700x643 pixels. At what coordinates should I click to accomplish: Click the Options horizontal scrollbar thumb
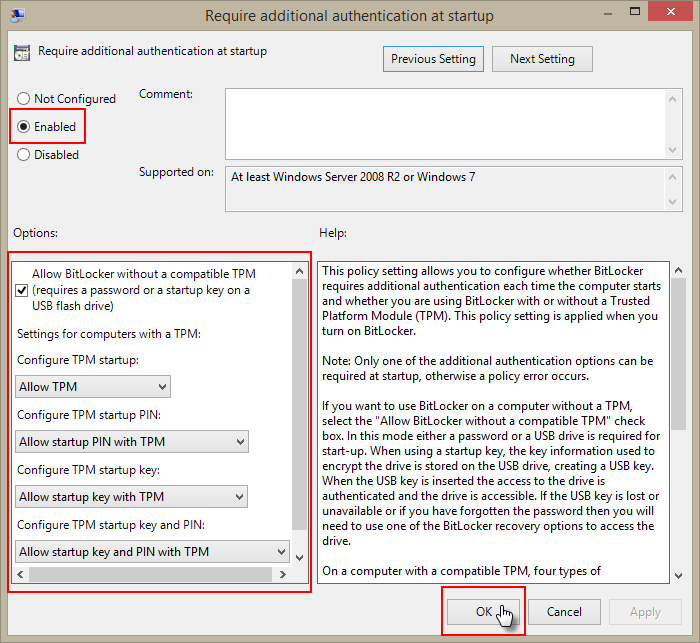point(150,574)
